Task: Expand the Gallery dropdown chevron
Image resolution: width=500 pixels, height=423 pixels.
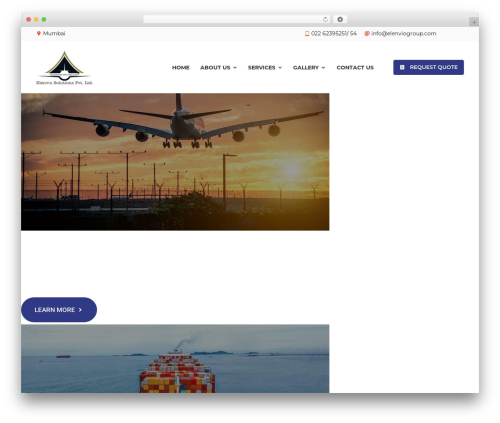Action: 323,68
